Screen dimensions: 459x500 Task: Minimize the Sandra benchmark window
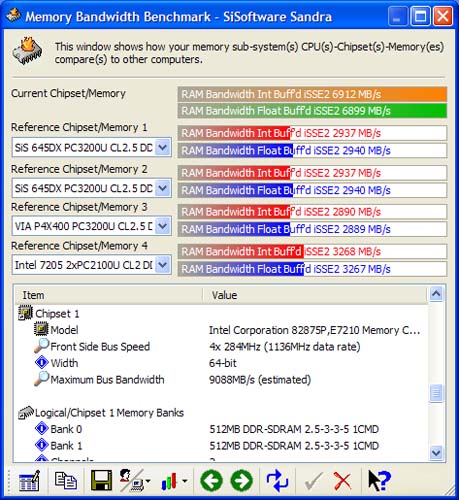point(397,16)
